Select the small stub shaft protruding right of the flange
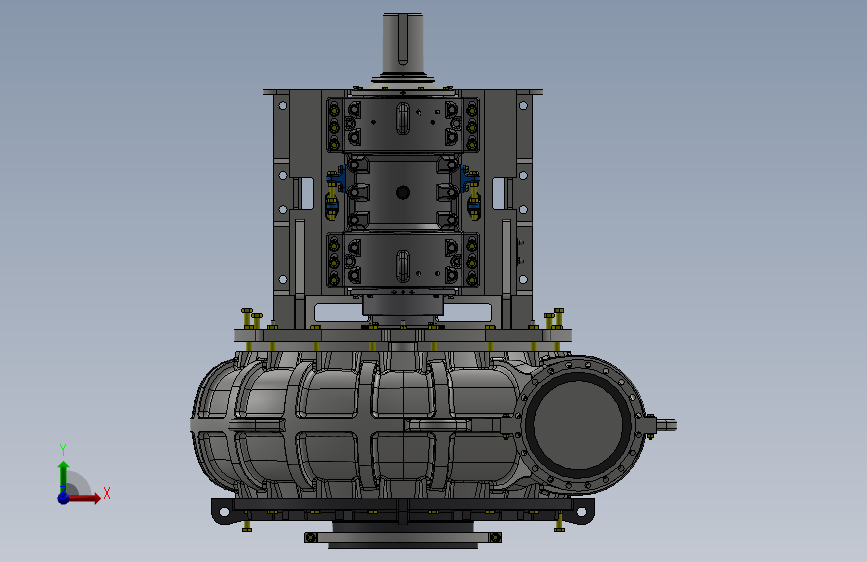Image resolution: width=867 pixels, height=562 pixels. coord(666,425)
